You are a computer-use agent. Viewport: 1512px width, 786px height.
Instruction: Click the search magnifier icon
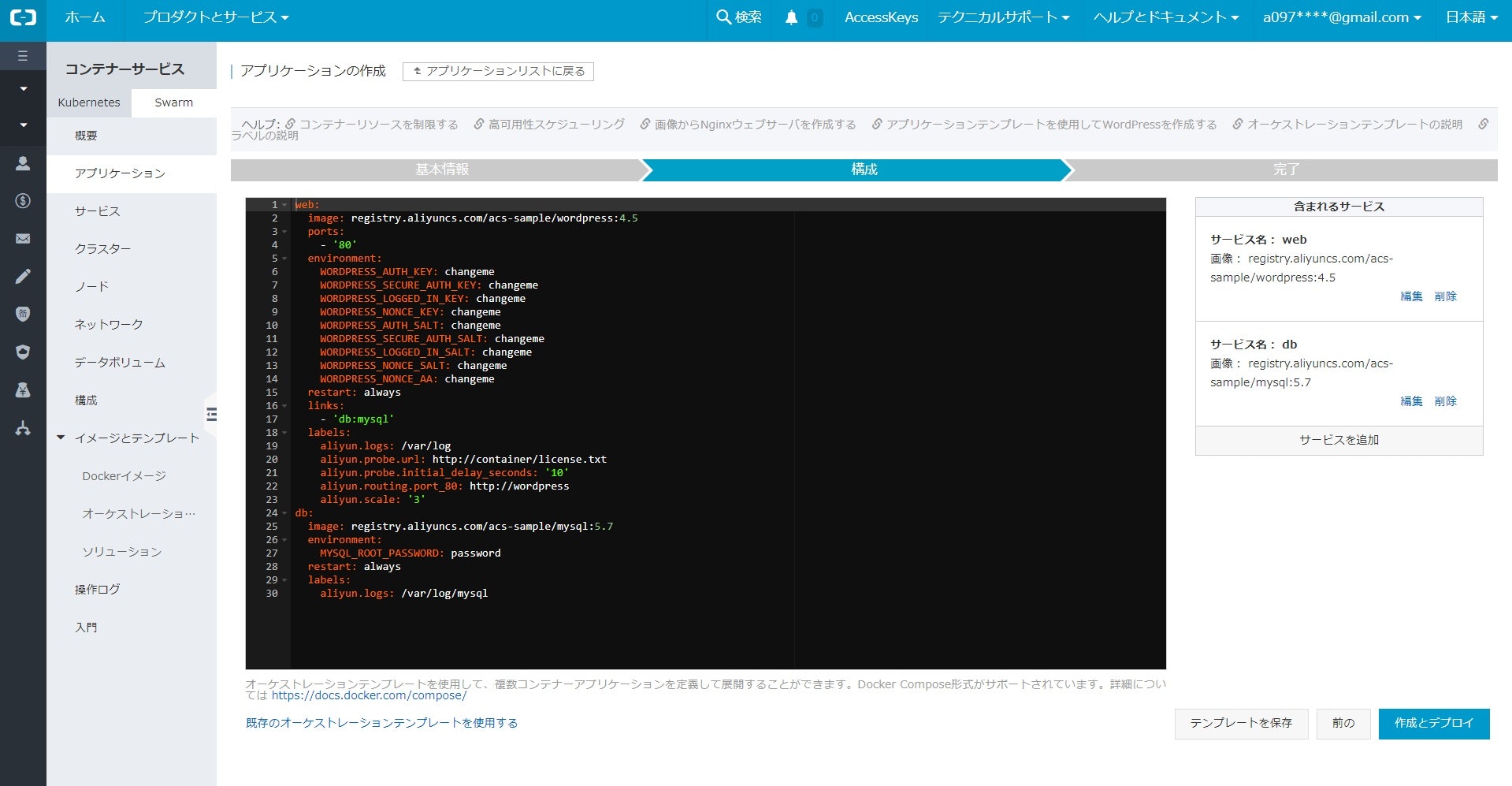tap(723, 17)
